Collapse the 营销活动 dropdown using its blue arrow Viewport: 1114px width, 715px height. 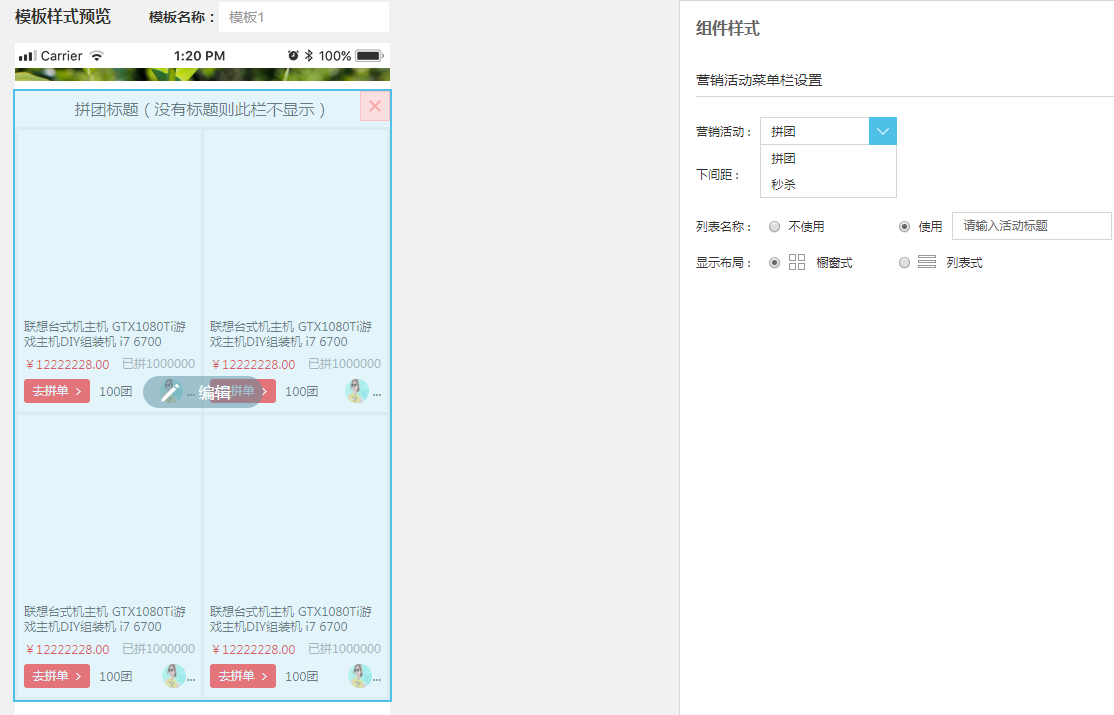click(883, 131)
